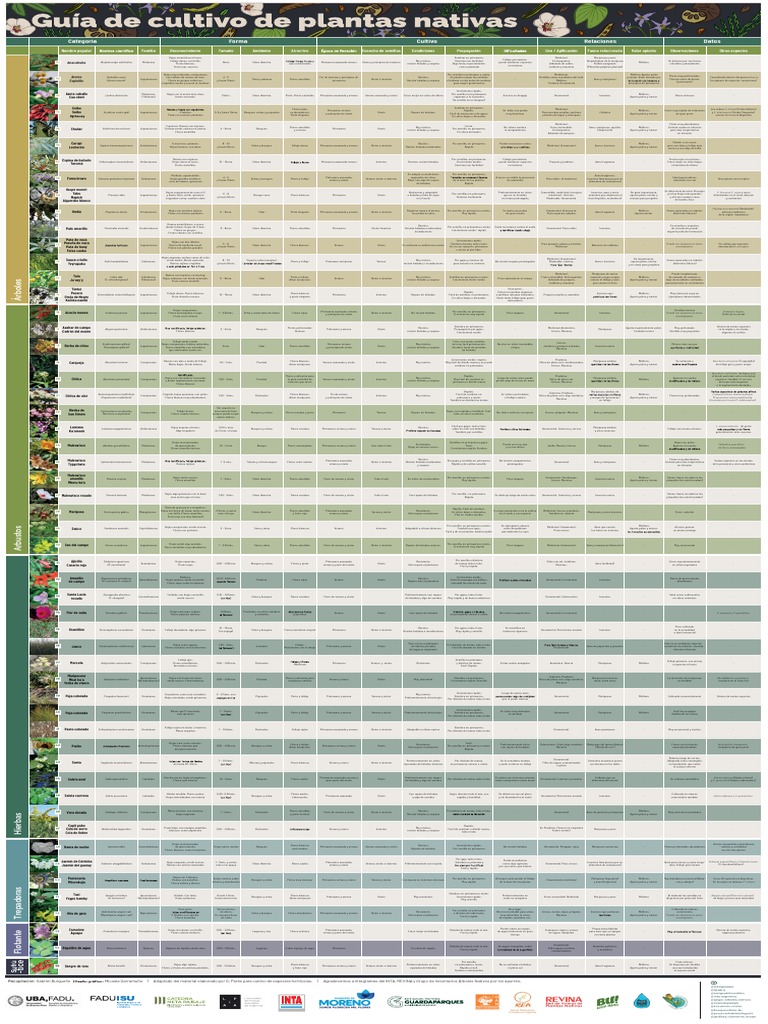The image size is (768, 1024).
Task: Click the red INTA logo
Action: [x=291, y=1001]
